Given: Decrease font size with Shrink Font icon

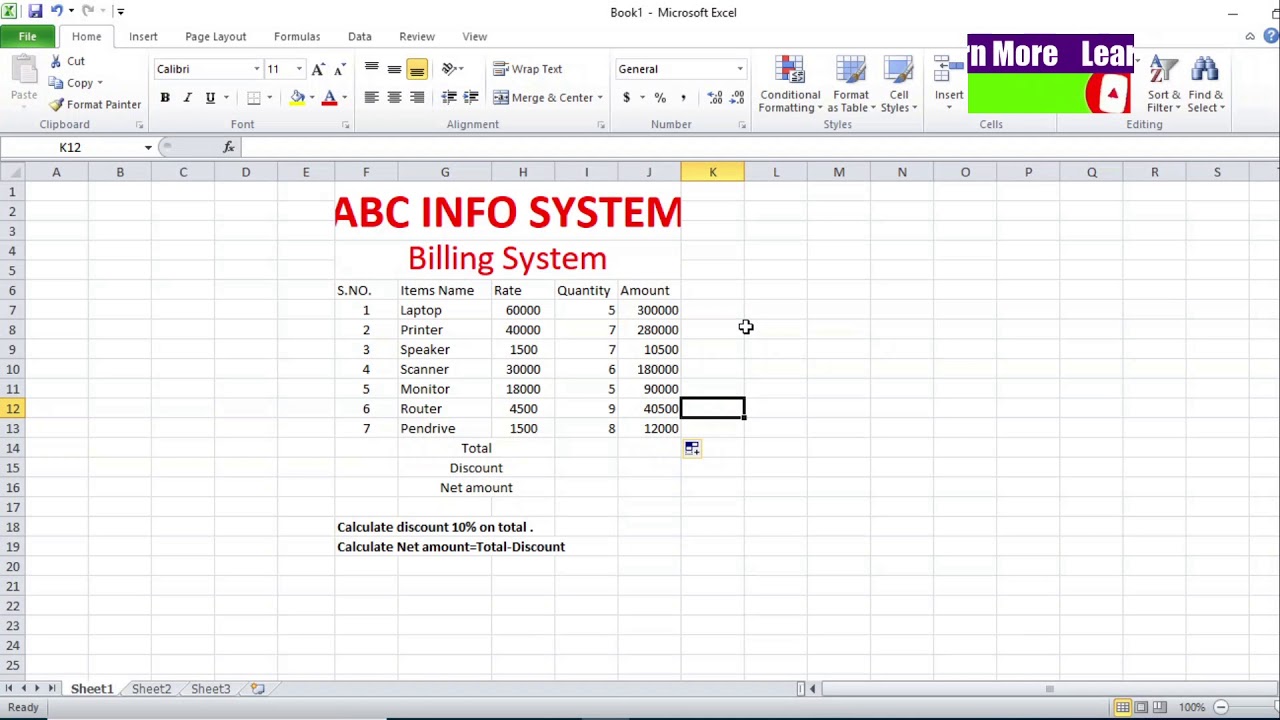Looking at the screenshot, I should 339,69.
